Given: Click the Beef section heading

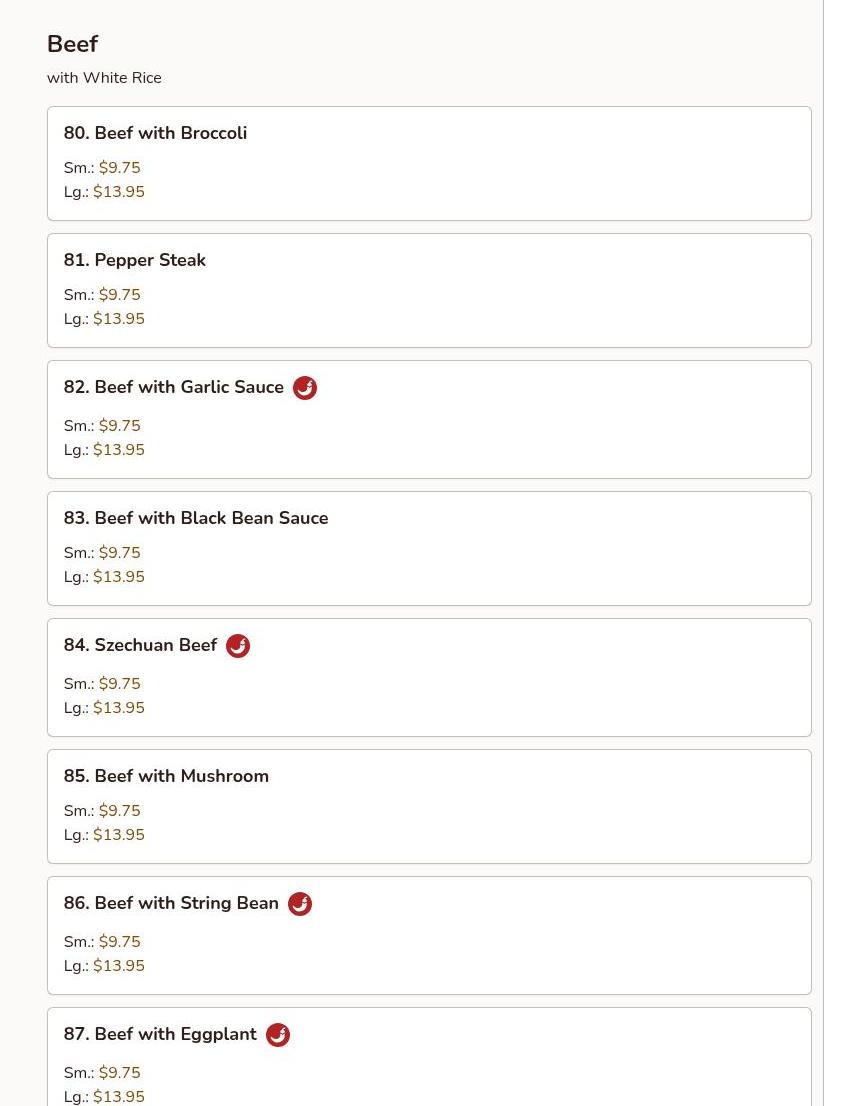Looking at the screenshot, I should point(73,44).
